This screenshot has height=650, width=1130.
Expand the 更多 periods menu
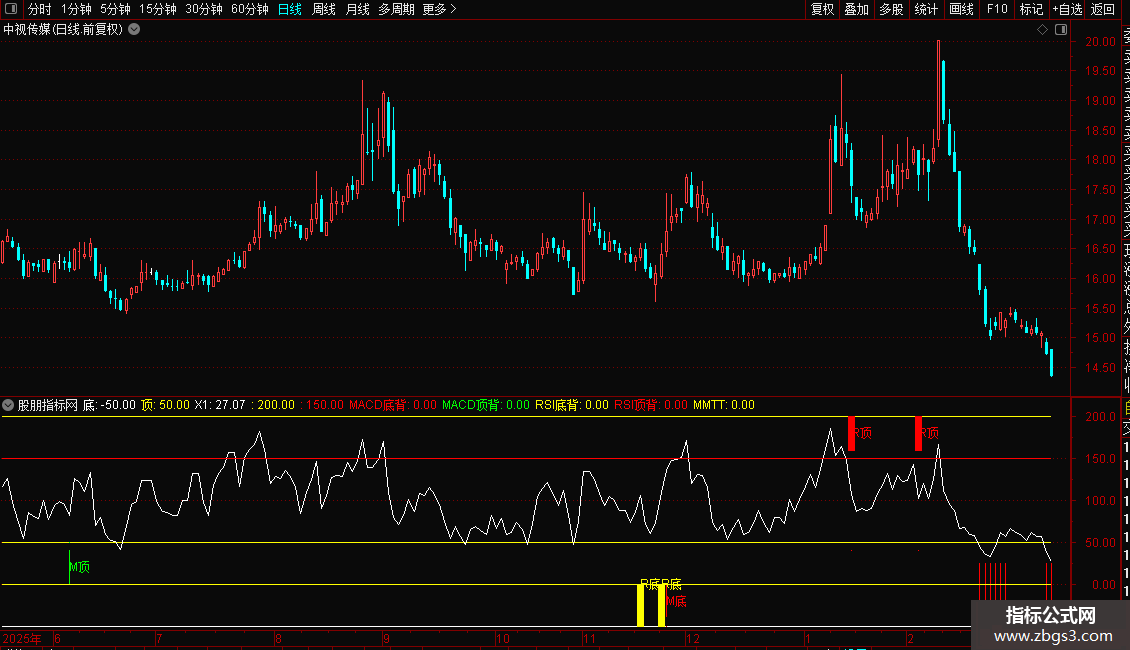coord(440,9)
